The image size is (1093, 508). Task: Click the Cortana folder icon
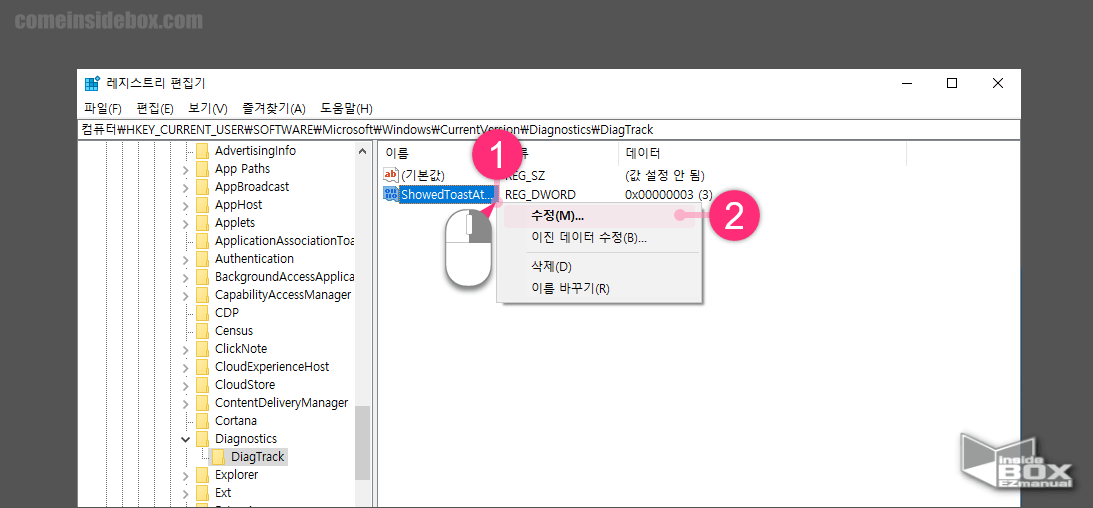pyautogui.click(x=203, y=421)
